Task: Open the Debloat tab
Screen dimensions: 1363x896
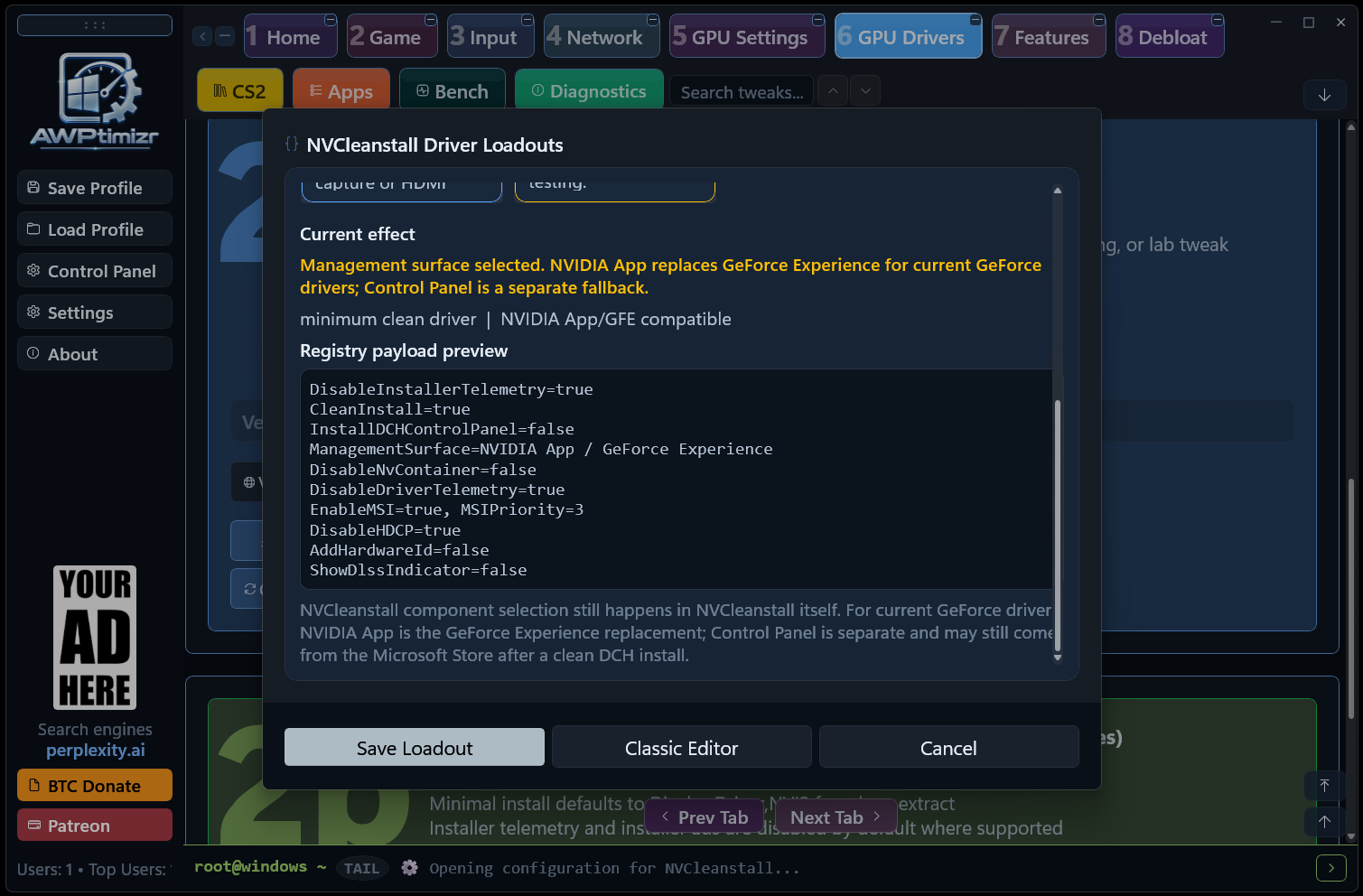Action: coord(1170,37)
